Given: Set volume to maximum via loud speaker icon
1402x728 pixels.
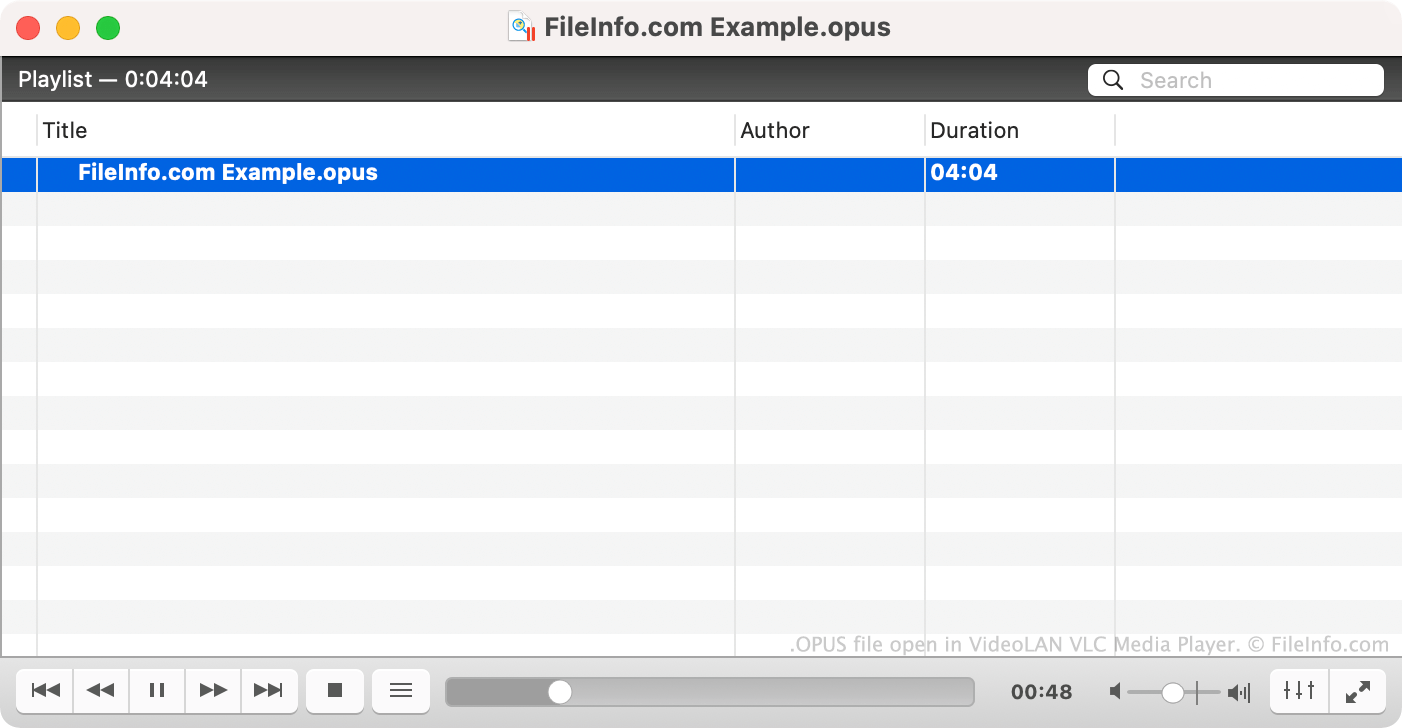Looking at the screenshot, I should [x=1239, y=692].
